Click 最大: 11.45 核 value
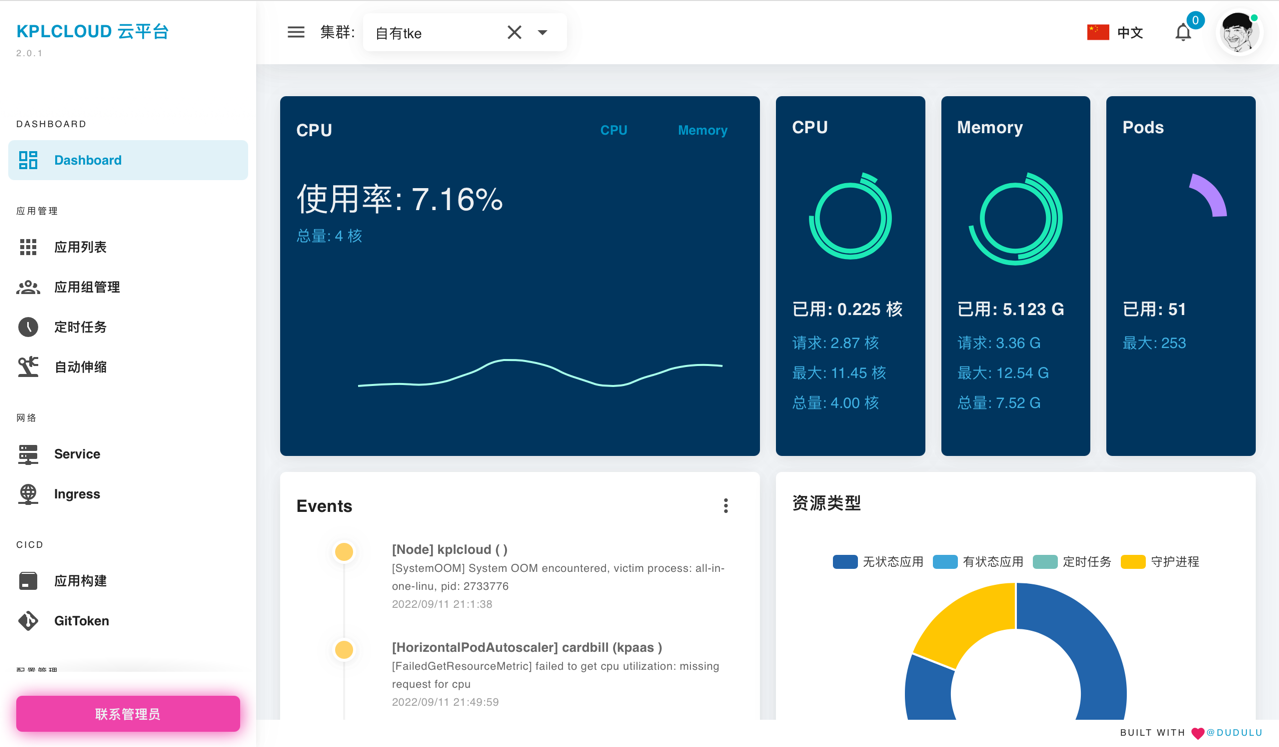Image resolution: width=1279 pixels, height=747 pixels. (x=839, y=373)
